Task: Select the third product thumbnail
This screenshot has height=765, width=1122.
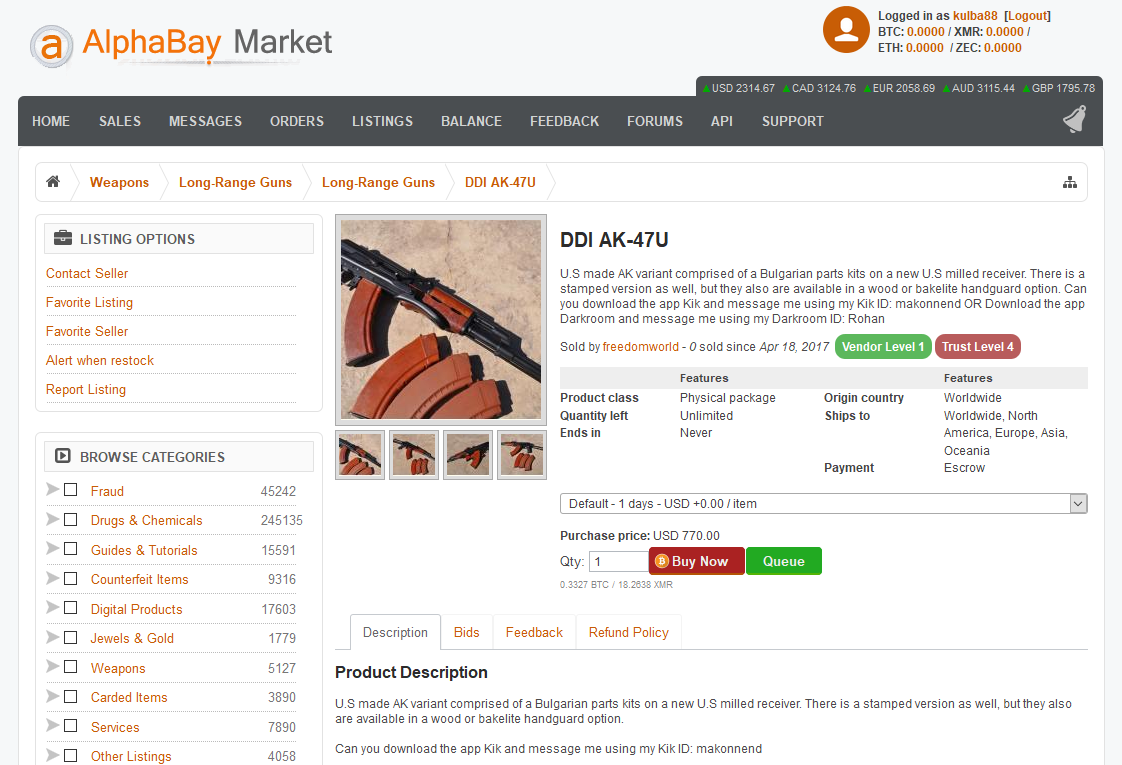Action: coord(468,454)
